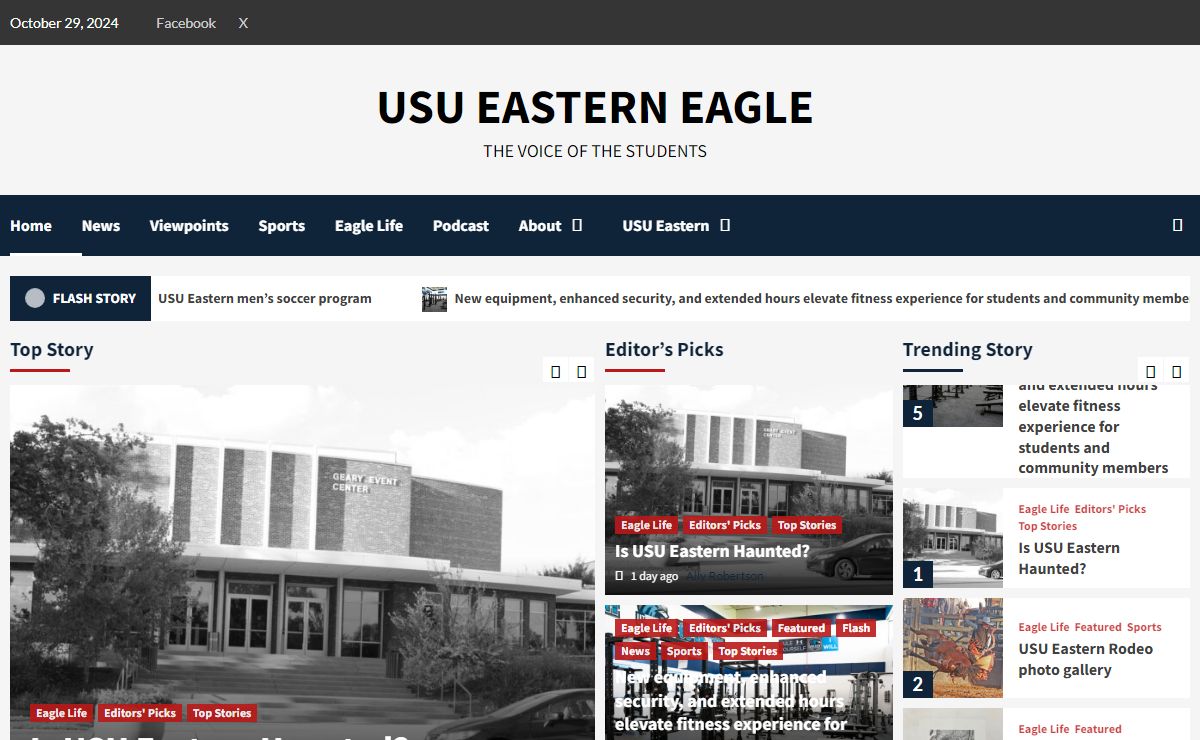Open the Viewpoints menu item
The image size is (1200, 740).
(189, 226)
